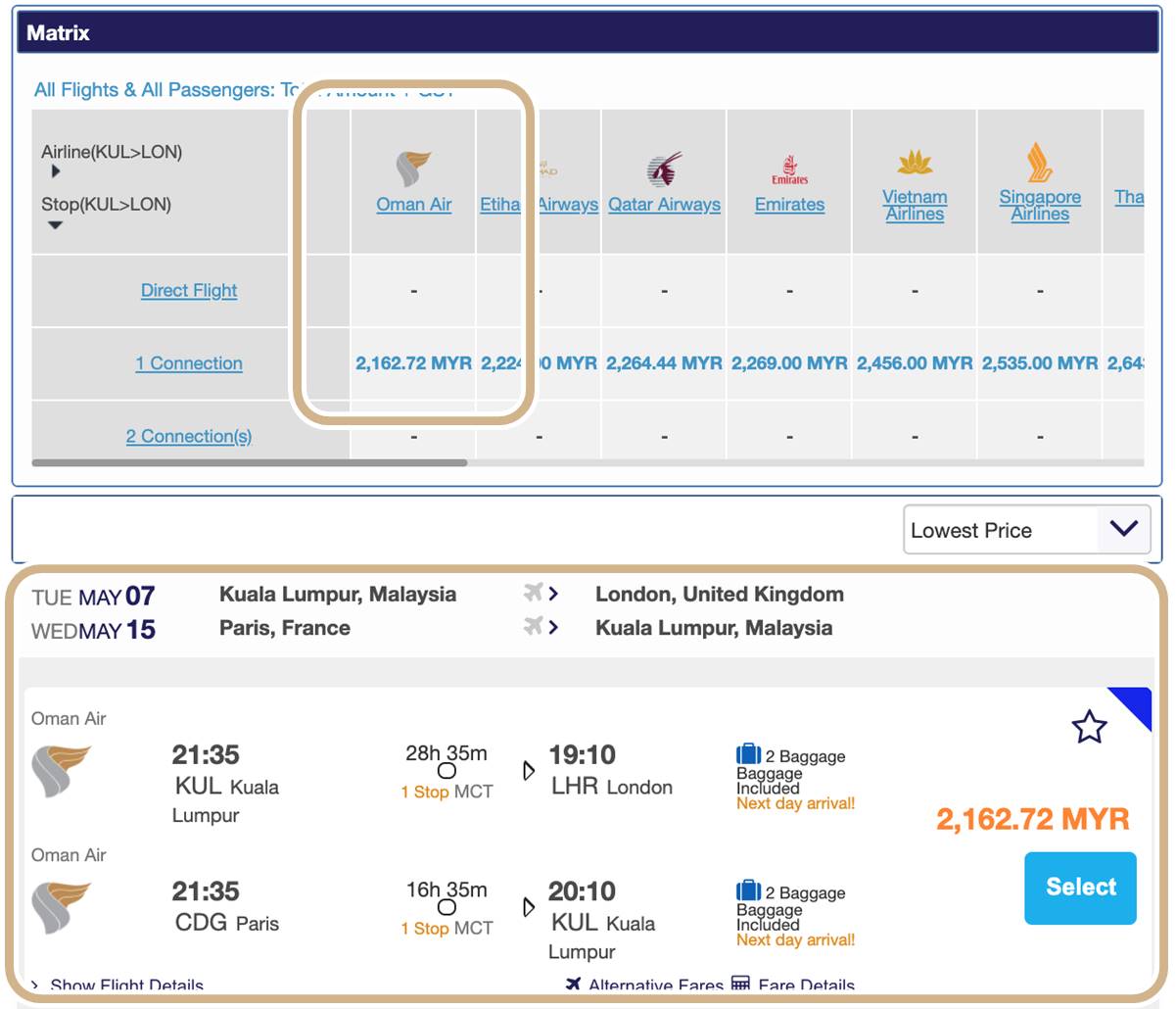Select the 2,456.00 MYR Vietnam Airlines fare

pyautogui.click(x=915, y=363)
